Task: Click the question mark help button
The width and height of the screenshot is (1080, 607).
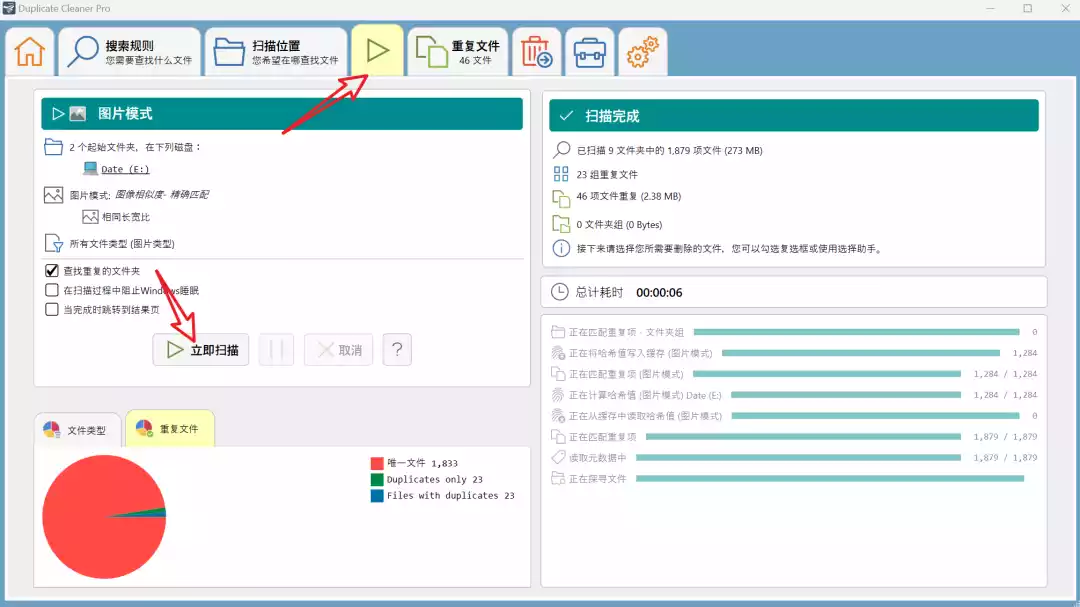Action: pyautogui.click(x=397, y=350)
